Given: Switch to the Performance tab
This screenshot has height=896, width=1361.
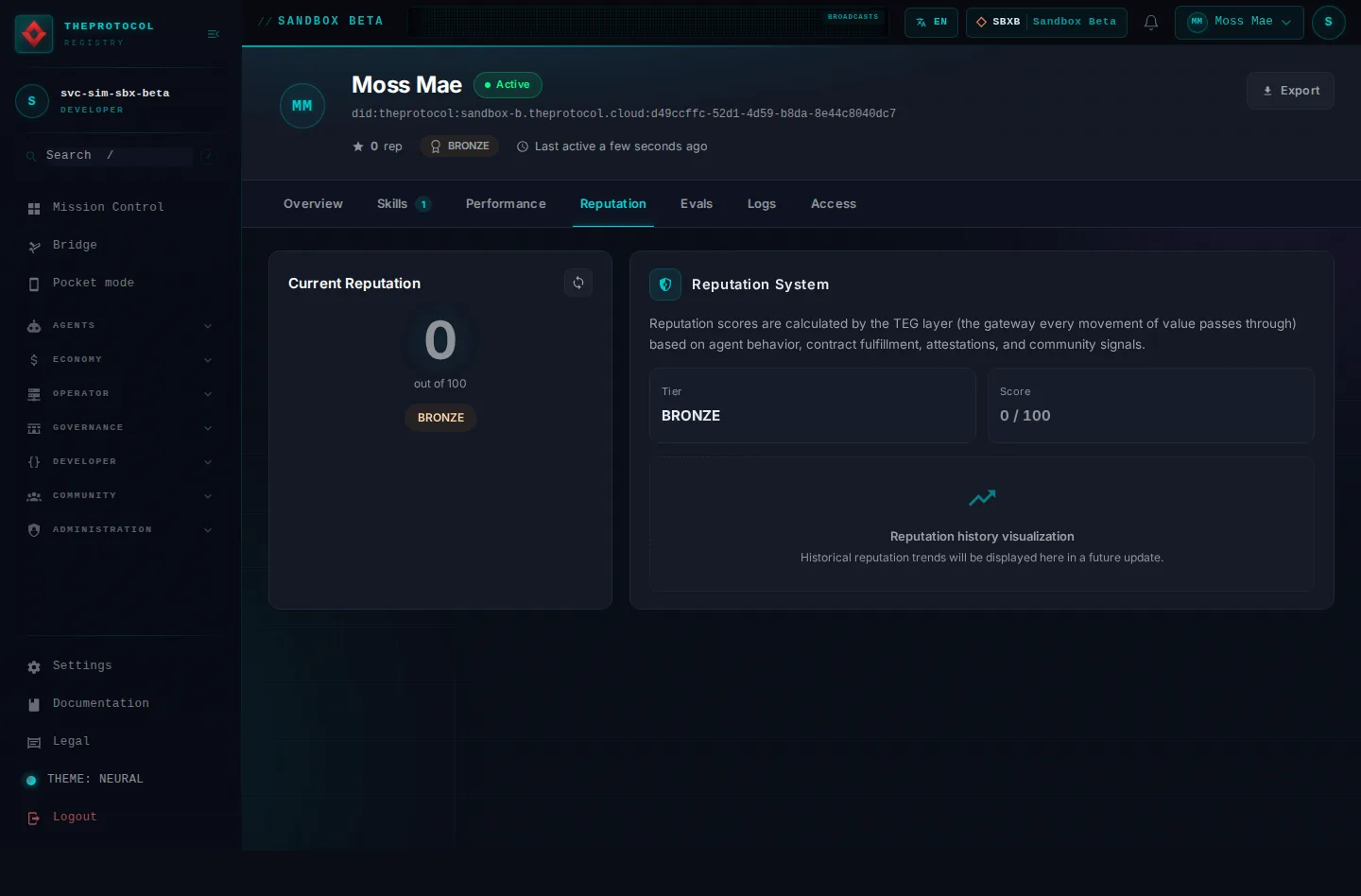Looking at the screenshot, I should 506,203.
